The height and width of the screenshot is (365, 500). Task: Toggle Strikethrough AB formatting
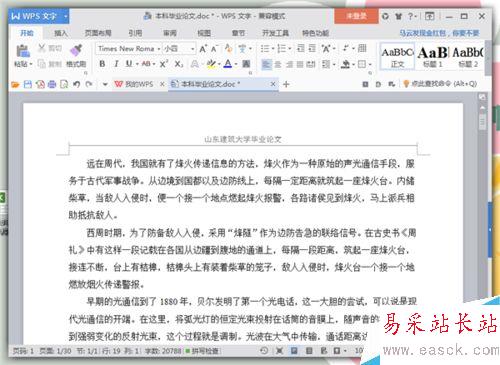(146, 64)
